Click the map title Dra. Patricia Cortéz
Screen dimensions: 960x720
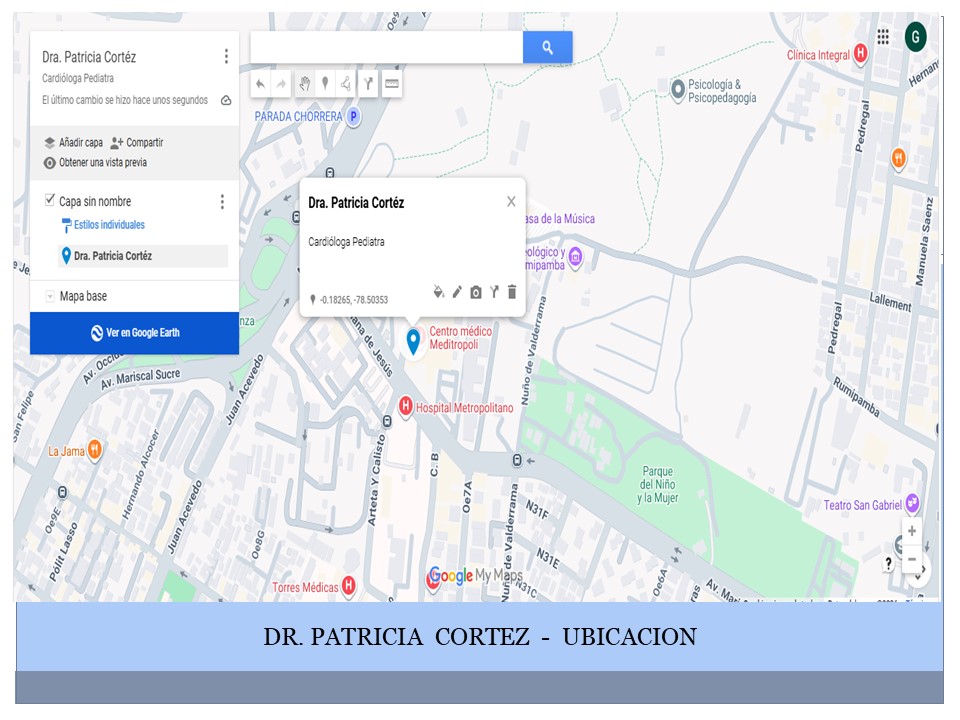[89, 58]
